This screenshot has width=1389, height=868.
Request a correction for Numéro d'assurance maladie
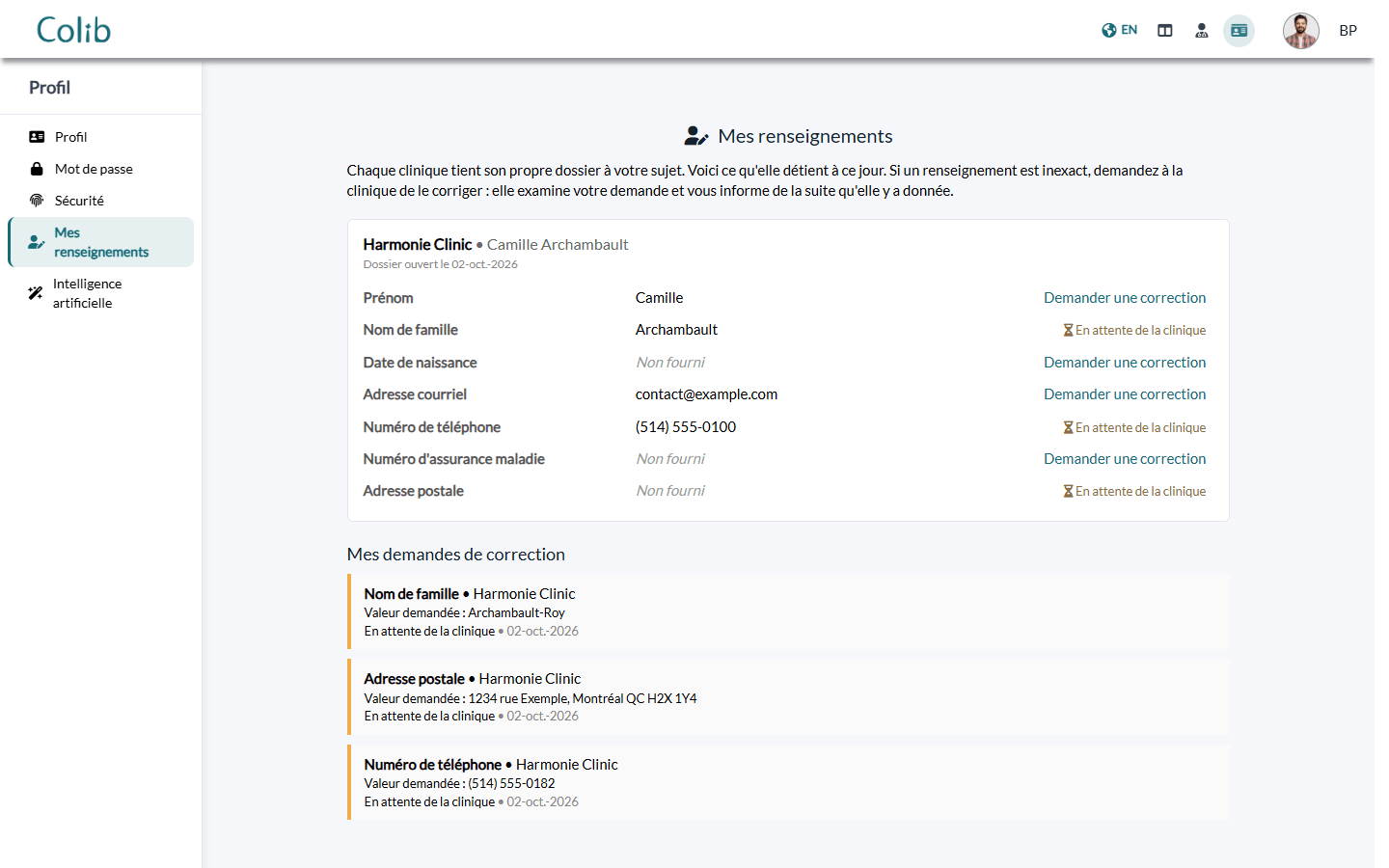1125,459
